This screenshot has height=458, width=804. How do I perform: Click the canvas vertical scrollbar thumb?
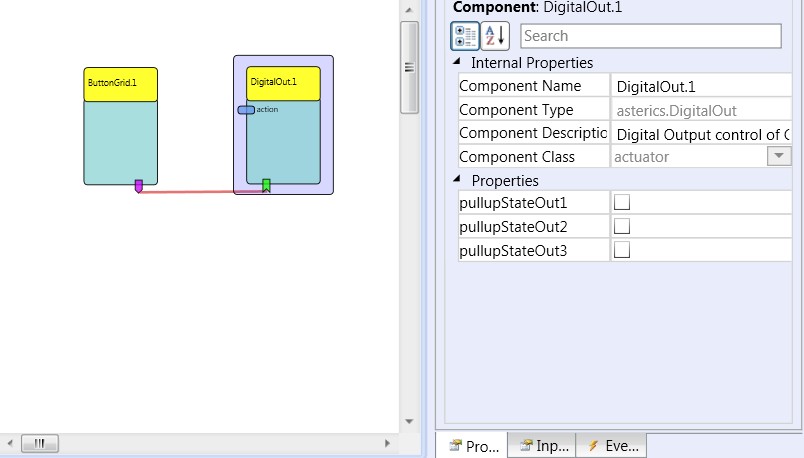click(409, 67)
